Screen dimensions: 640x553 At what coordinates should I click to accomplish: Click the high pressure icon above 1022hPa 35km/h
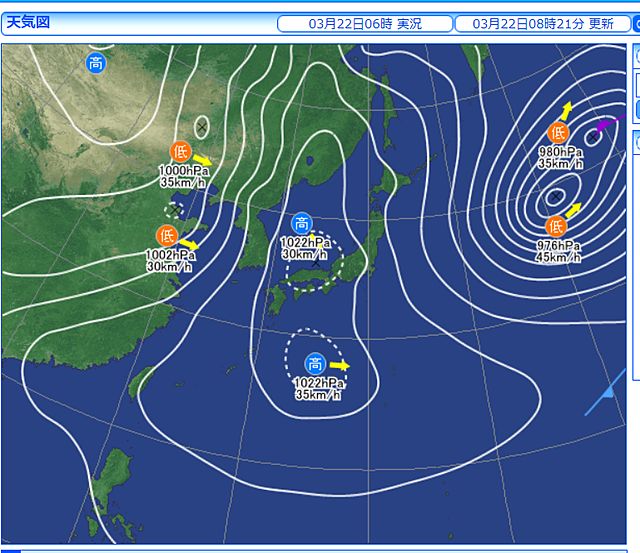click(x=315, y=363)
